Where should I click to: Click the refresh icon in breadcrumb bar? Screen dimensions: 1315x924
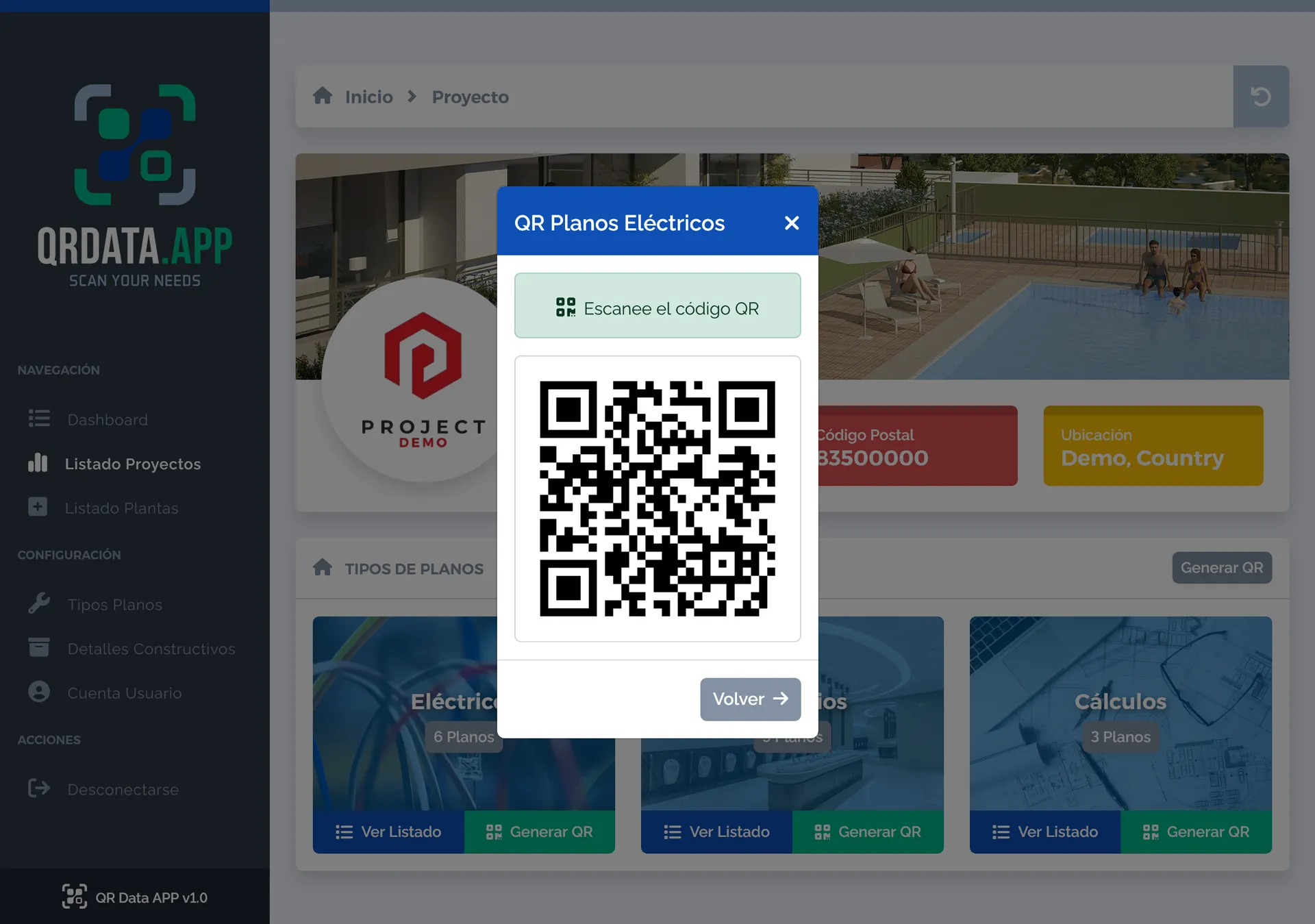(x=1261, y=97)
